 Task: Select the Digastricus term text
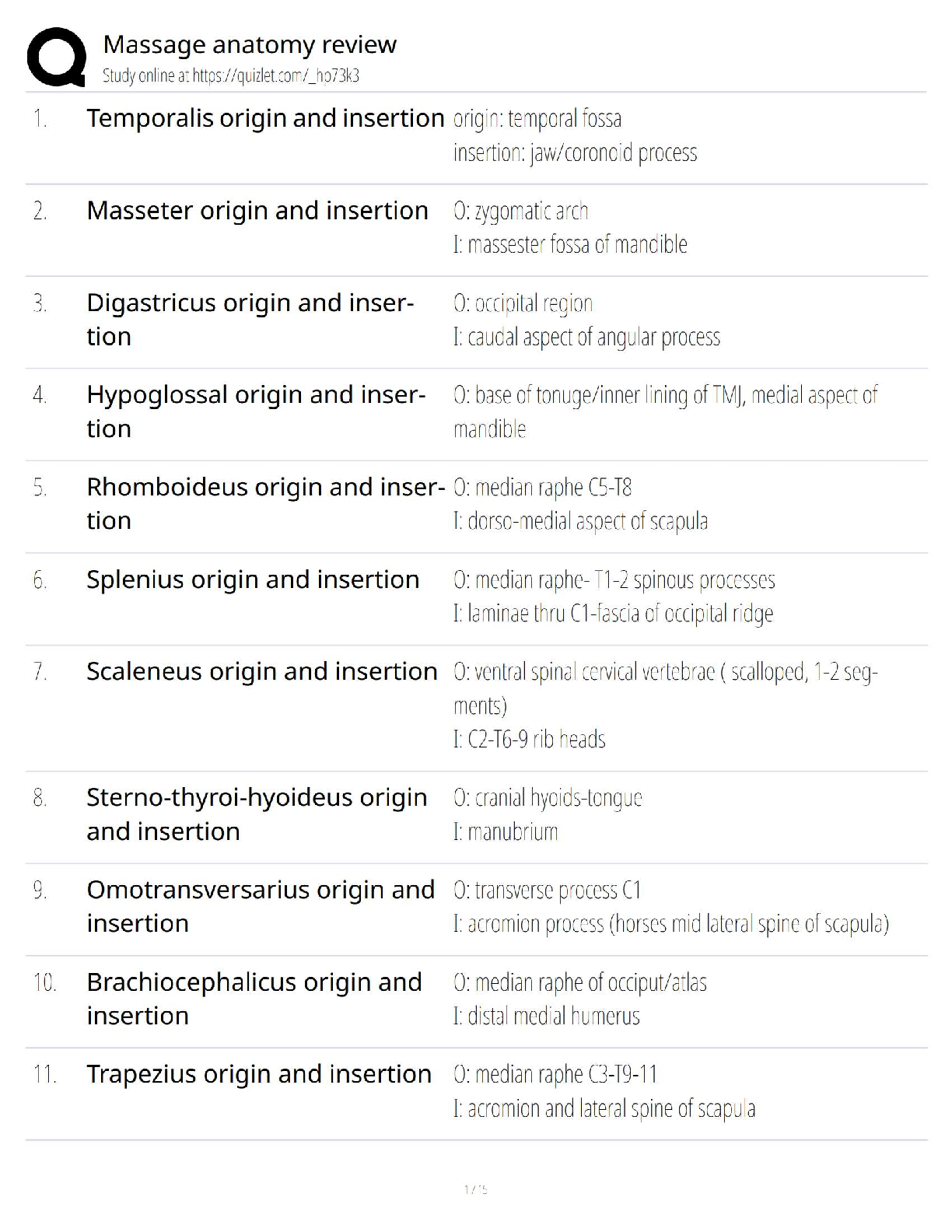[250, 319]
